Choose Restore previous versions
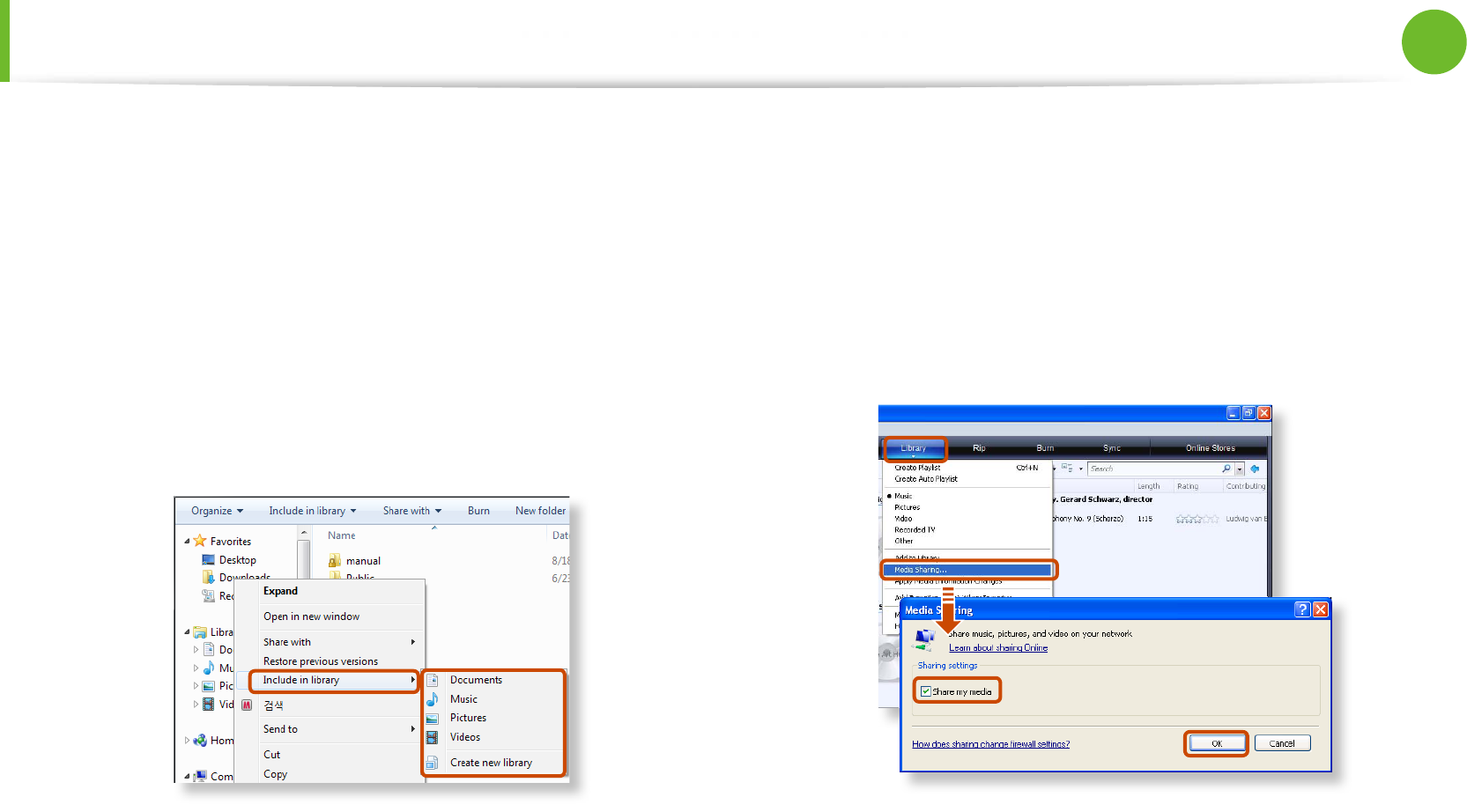The width and height of the screenshot is (1467, 812). tap(320, 661)
